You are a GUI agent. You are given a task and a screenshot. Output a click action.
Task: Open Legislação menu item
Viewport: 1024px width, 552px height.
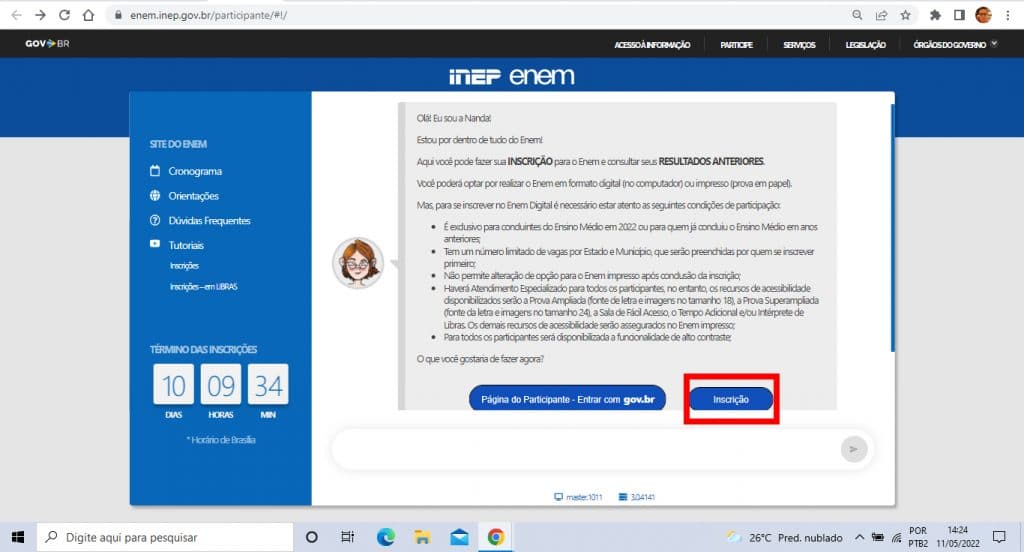(x=865, y=44)
